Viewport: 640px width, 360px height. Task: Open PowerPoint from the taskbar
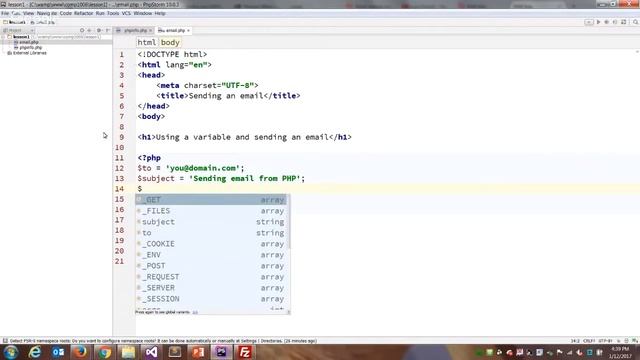click(x=198, y=352)
